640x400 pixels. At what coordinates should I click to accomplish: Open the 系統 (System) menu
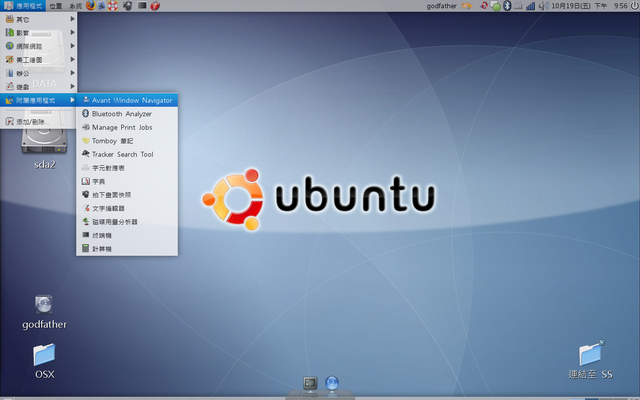pos(76,6)
